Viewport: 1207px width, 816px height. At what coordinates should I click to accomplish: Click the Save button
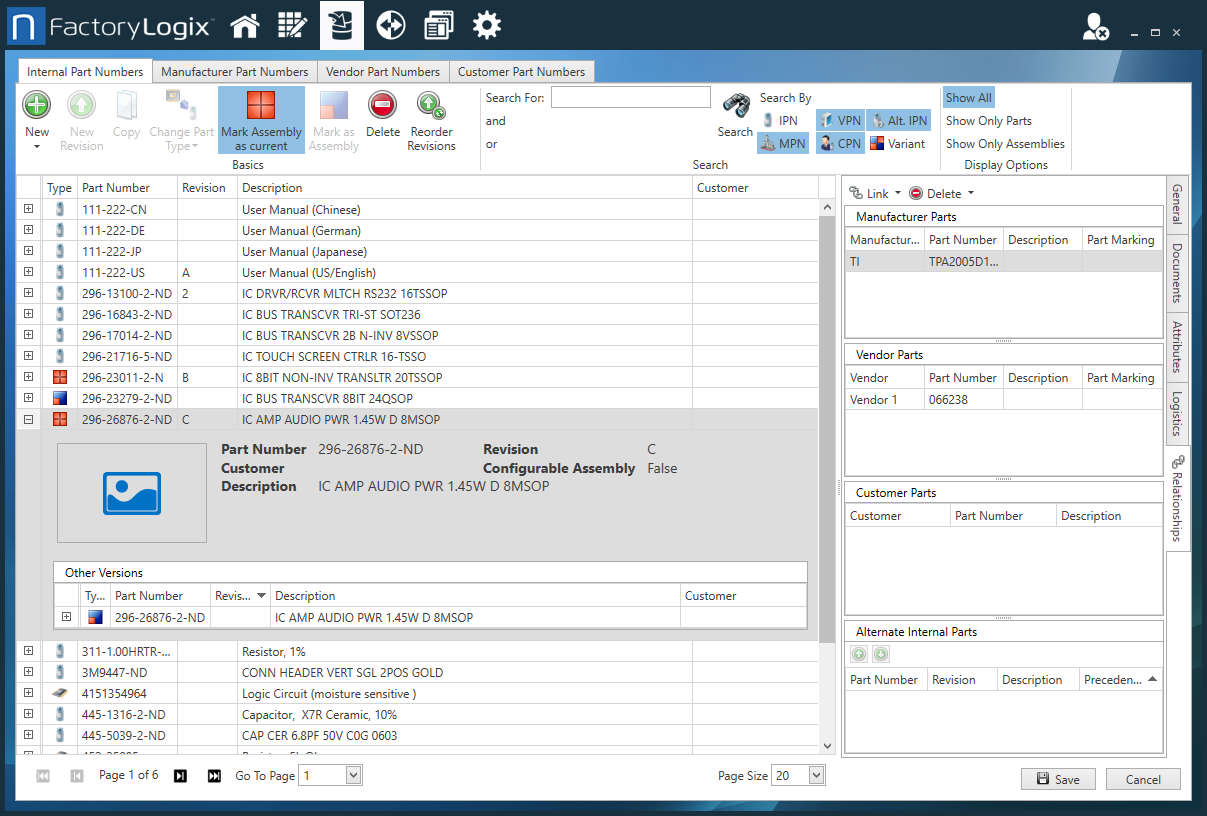click(1058, 779)
